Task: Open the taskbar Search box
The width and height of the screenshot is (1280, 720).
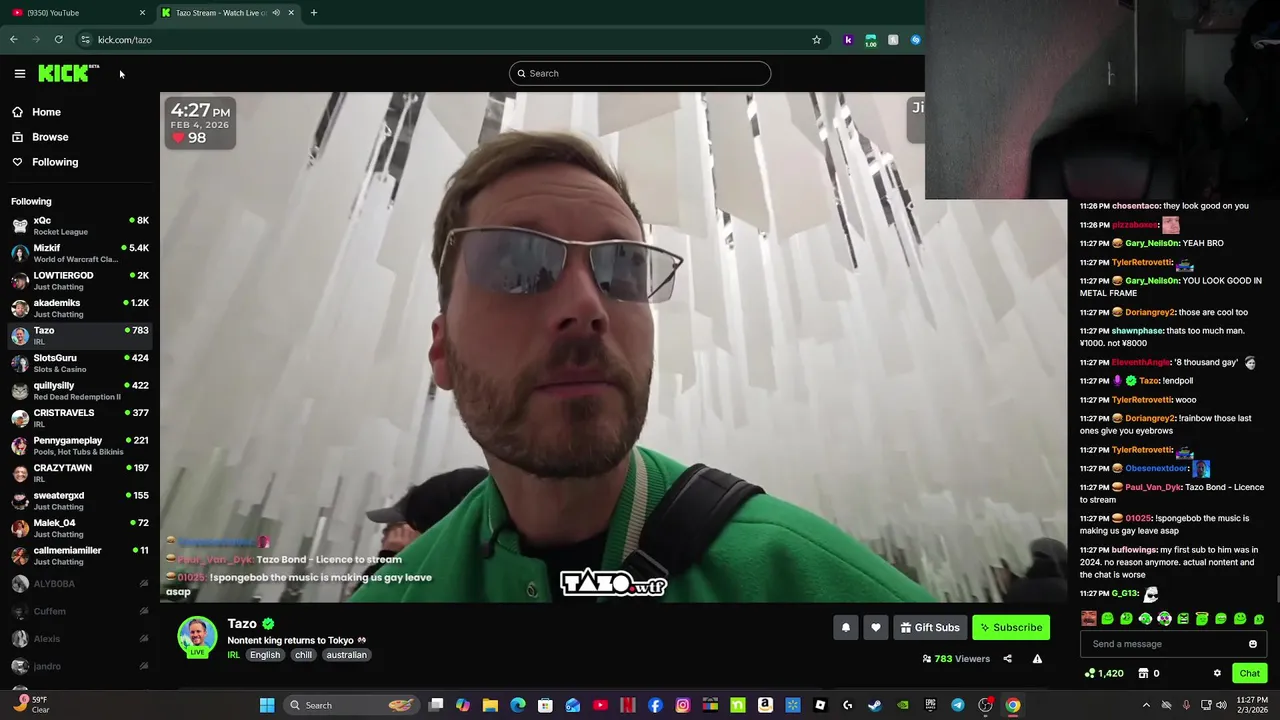Action: coord(350,705)
